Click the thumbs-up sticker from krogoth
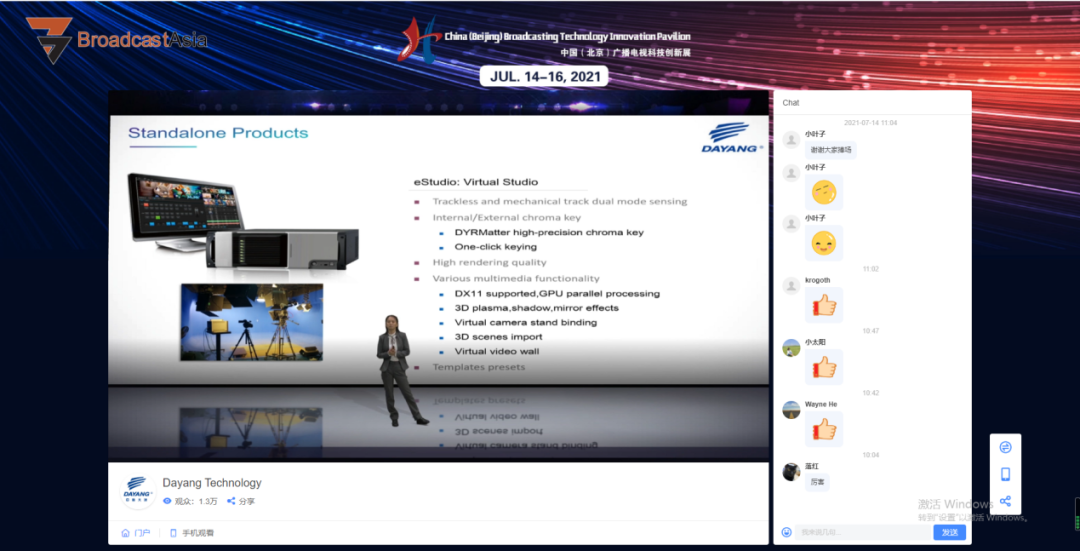1080x551 pixels. (x=824, y=305)
